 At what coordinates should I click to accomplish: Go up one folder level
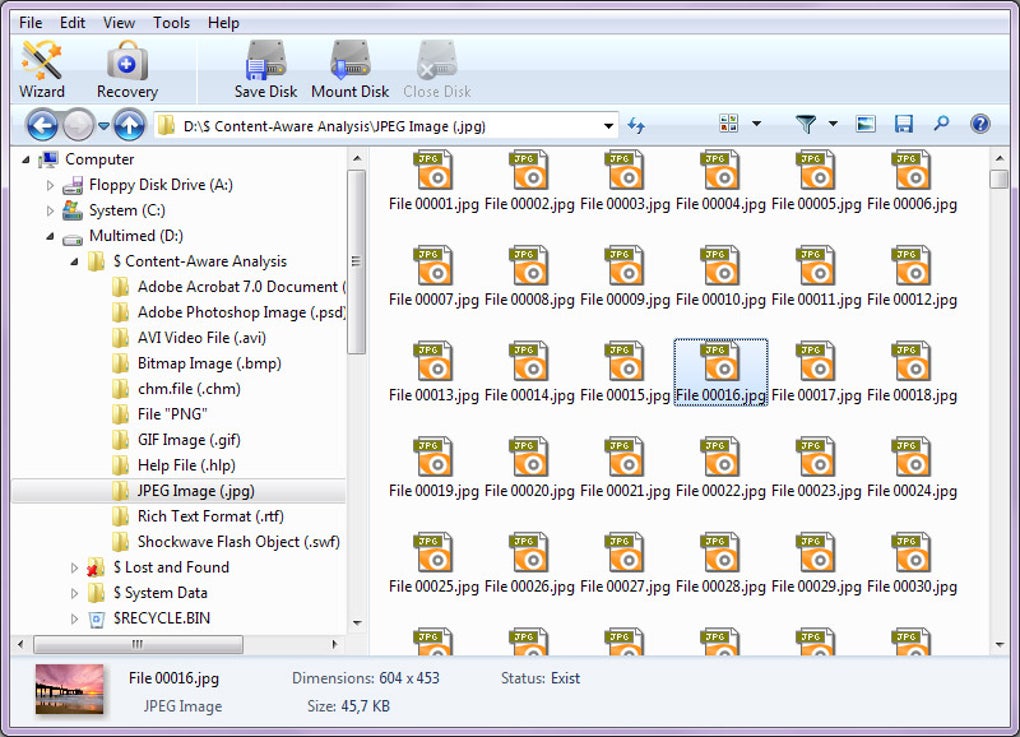click(x=129, y=124)
